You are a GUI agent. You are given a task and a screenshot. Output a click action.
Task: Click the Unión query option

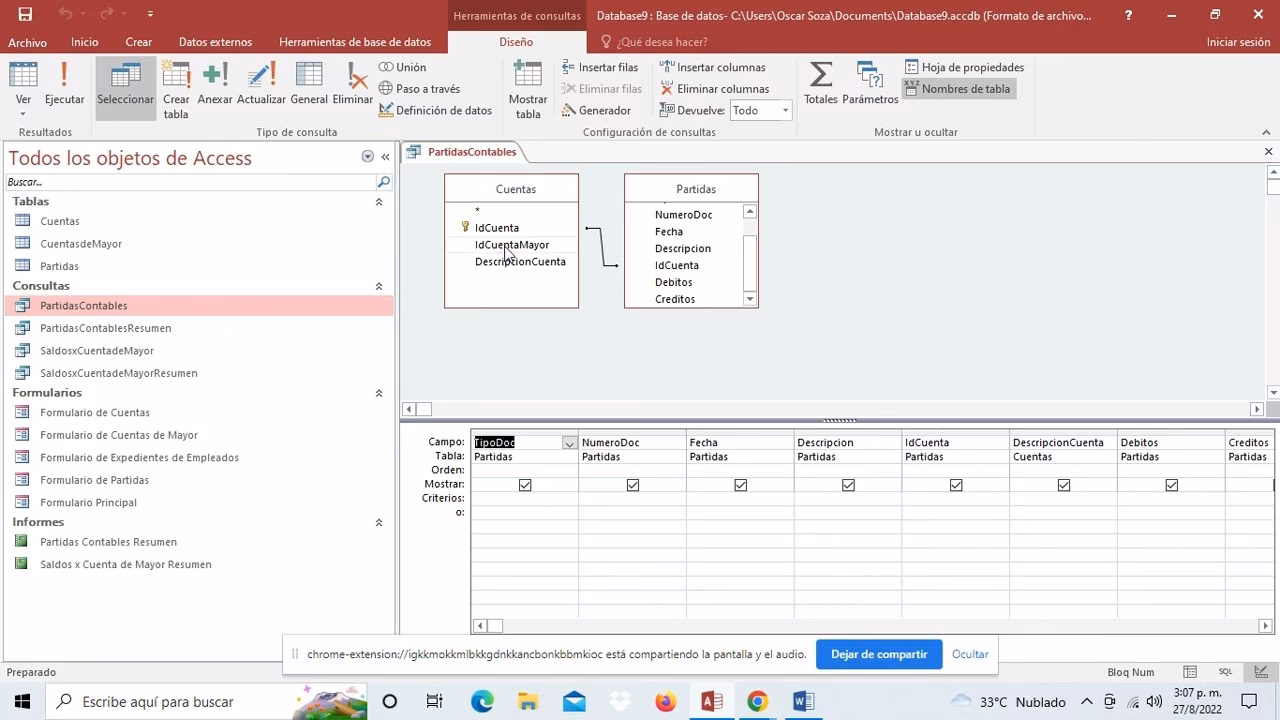[403, 67]
